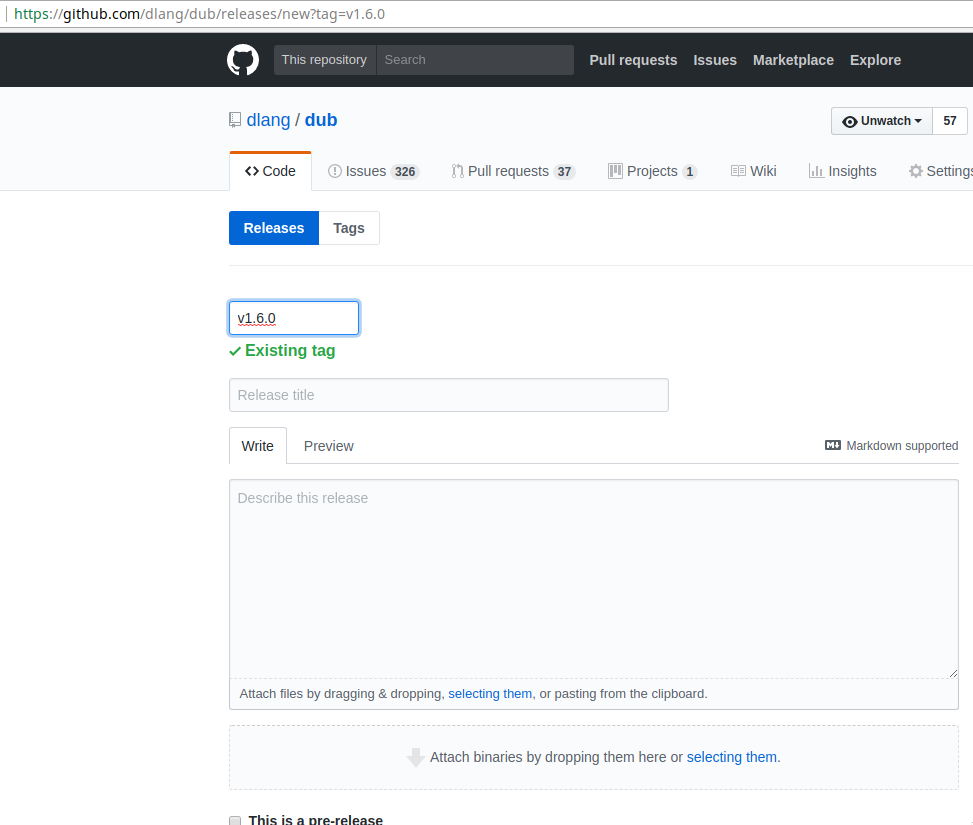Open Insights via the graph icon
973x825 pixels.
coord(815,171)
